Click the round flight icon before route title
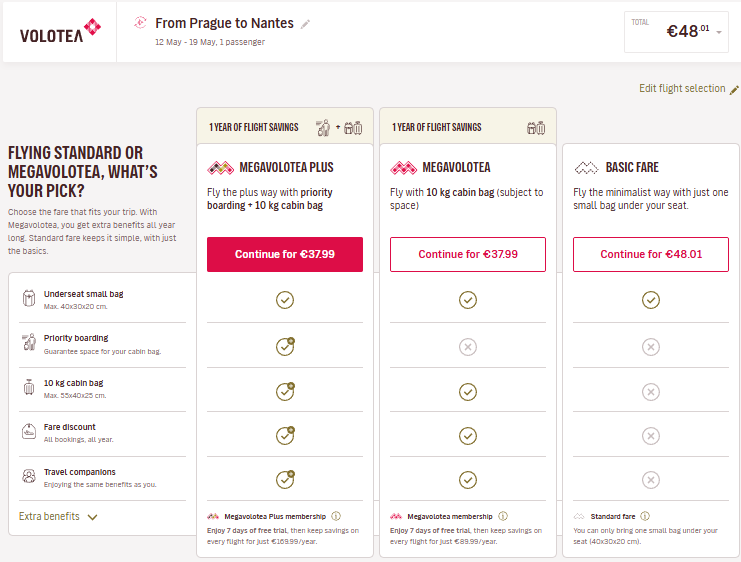This screenshot has width=741, height=562. tap(140, 23)
